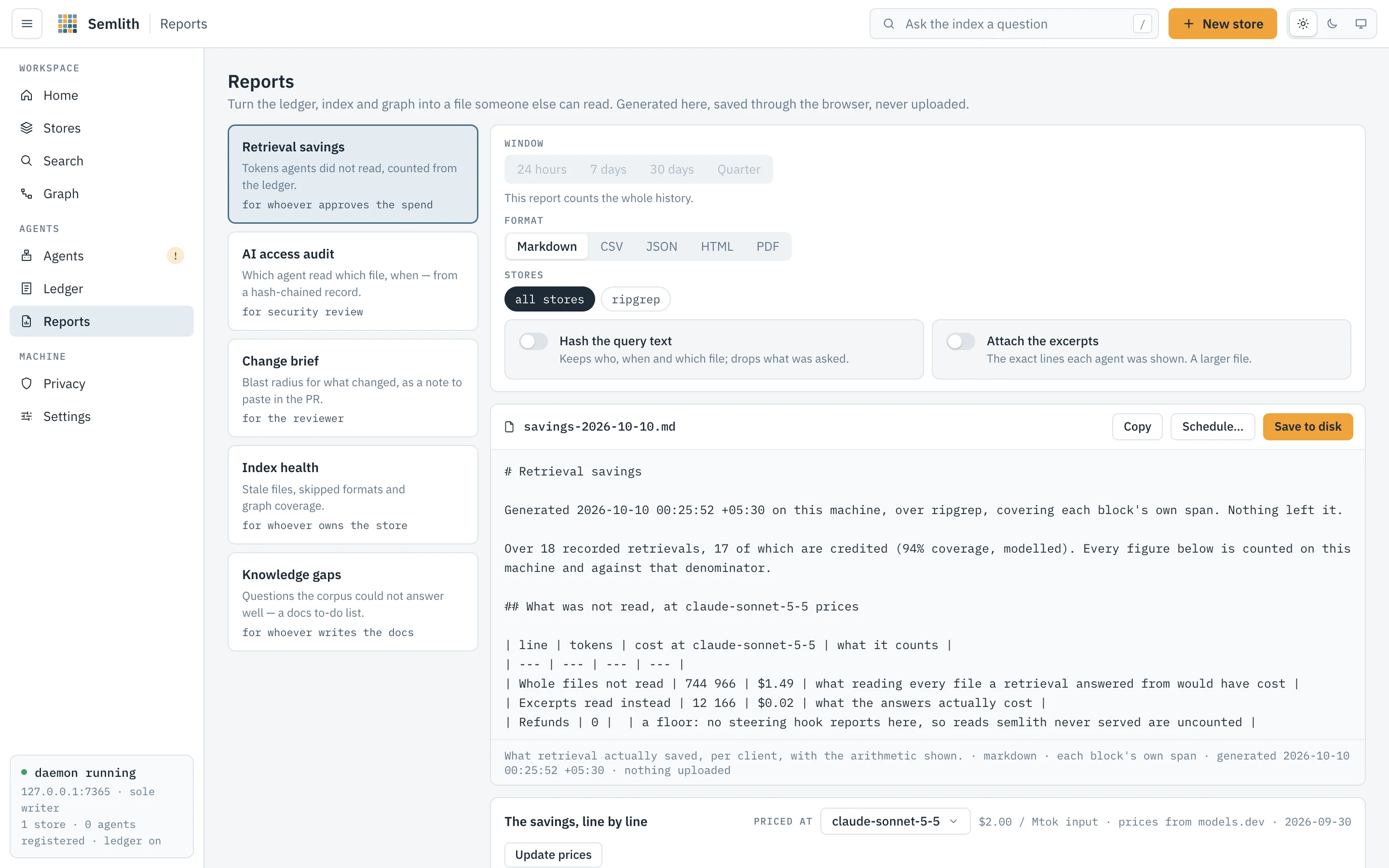Select the 7 days window option
The image size is (1389, 868).
click(x=608, y=169)
